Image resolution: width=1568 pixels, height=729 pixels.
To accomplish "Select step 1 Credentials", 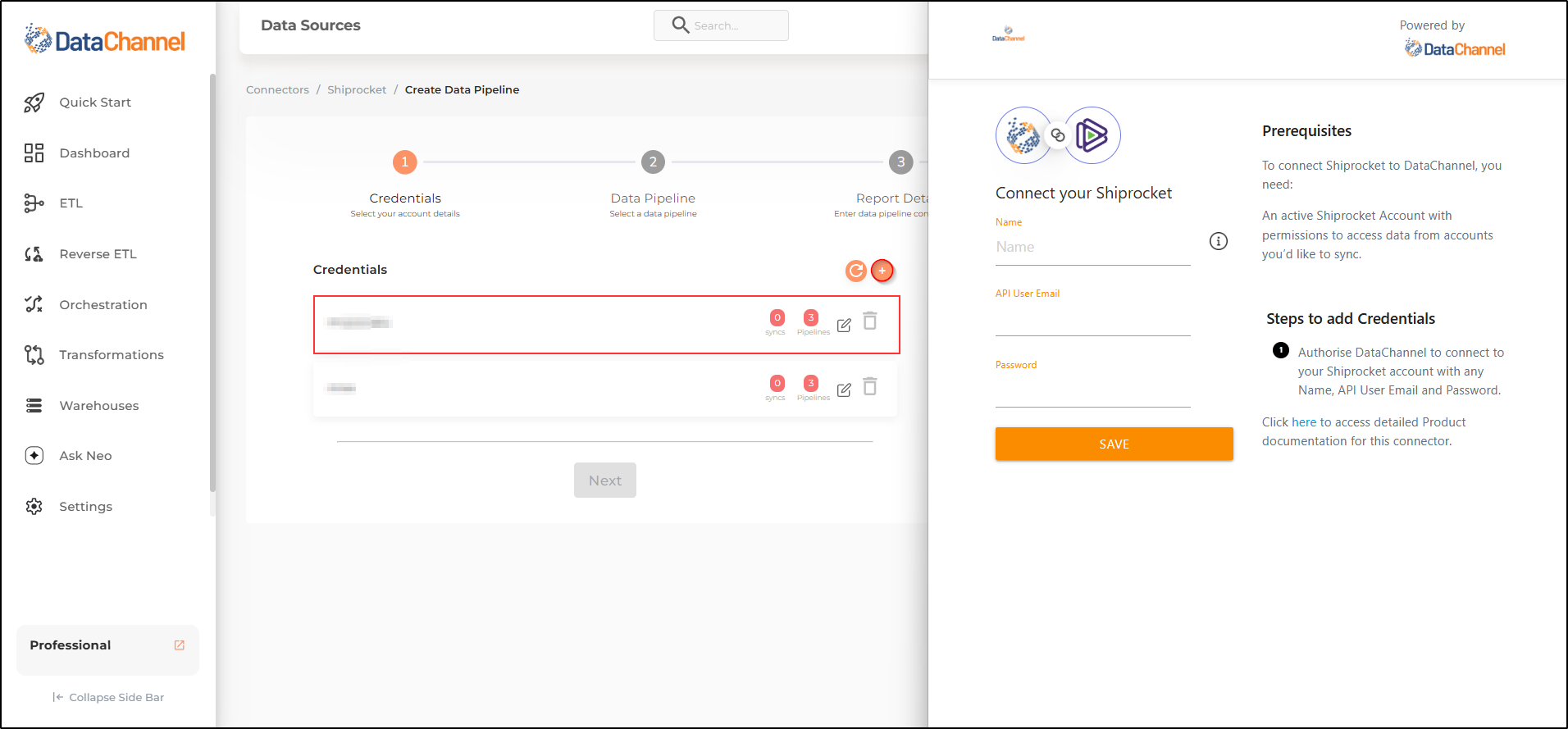I will point(405,162).
